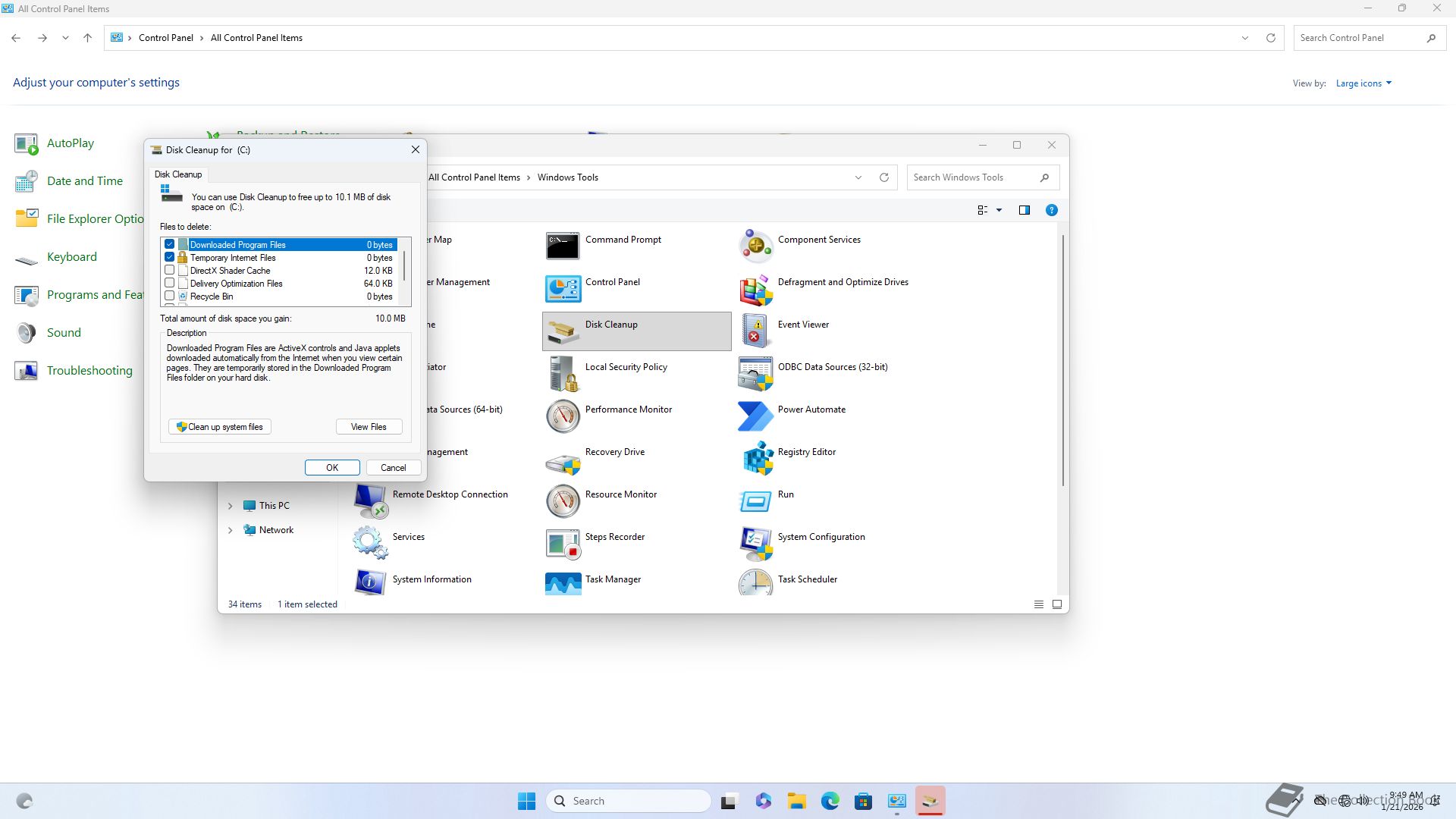Launch Defragment and Optimize Drives

click(x=755, y=288)
